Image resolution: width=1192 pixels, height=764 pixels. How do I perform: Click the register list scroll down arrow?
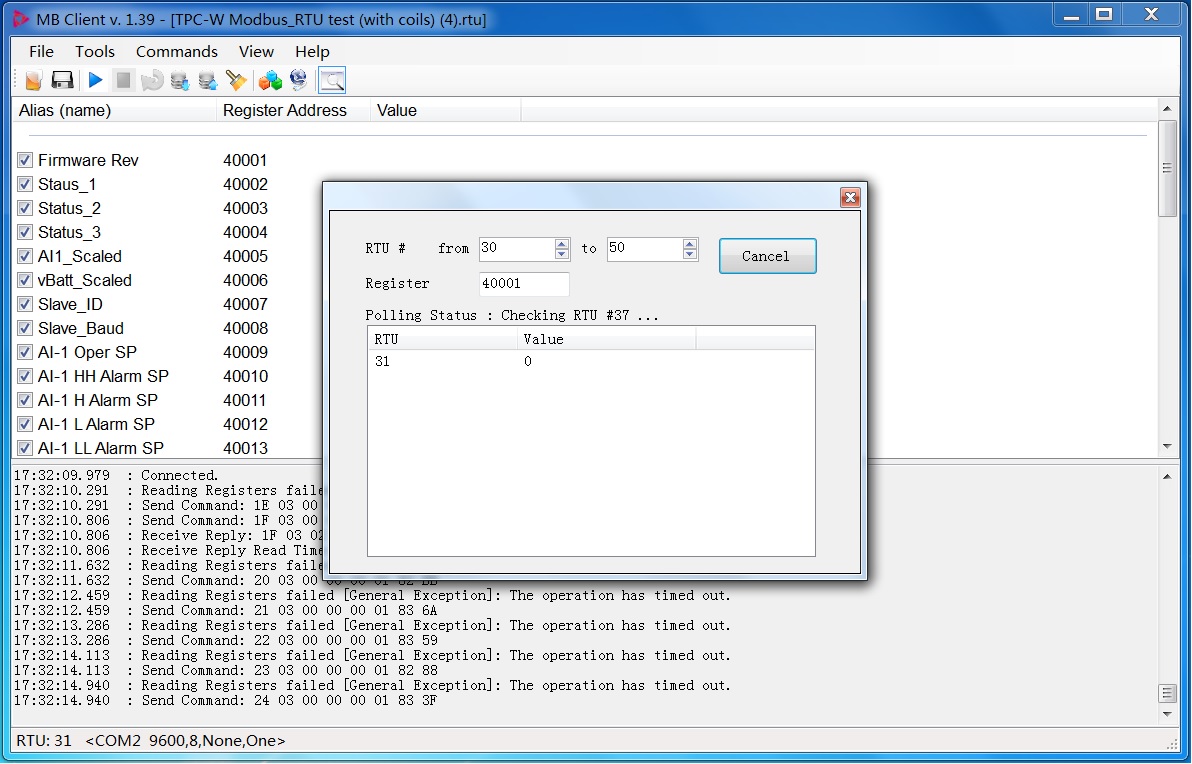point(1167,446)
